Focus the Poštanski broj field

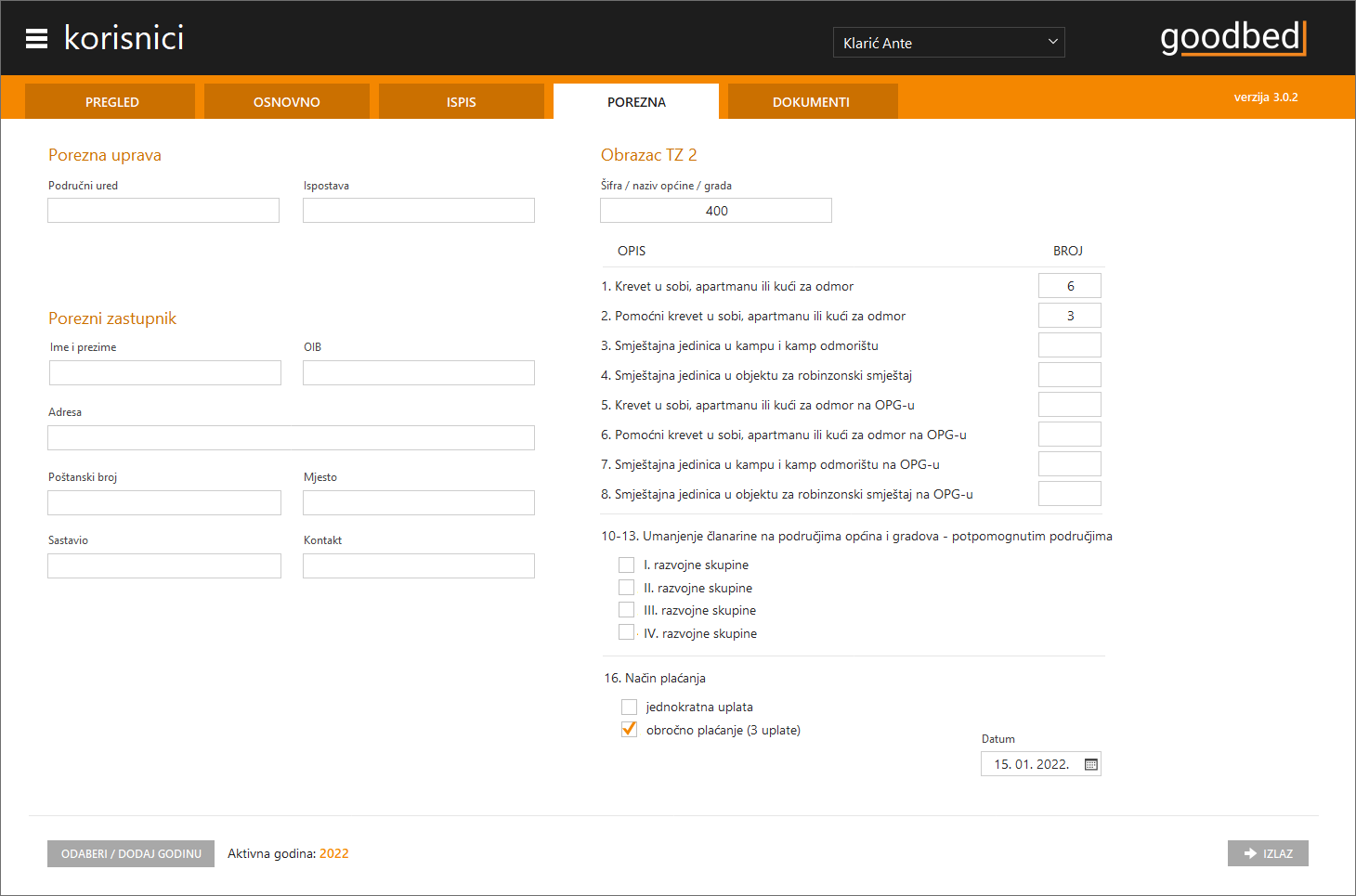[x=164, y=502]
